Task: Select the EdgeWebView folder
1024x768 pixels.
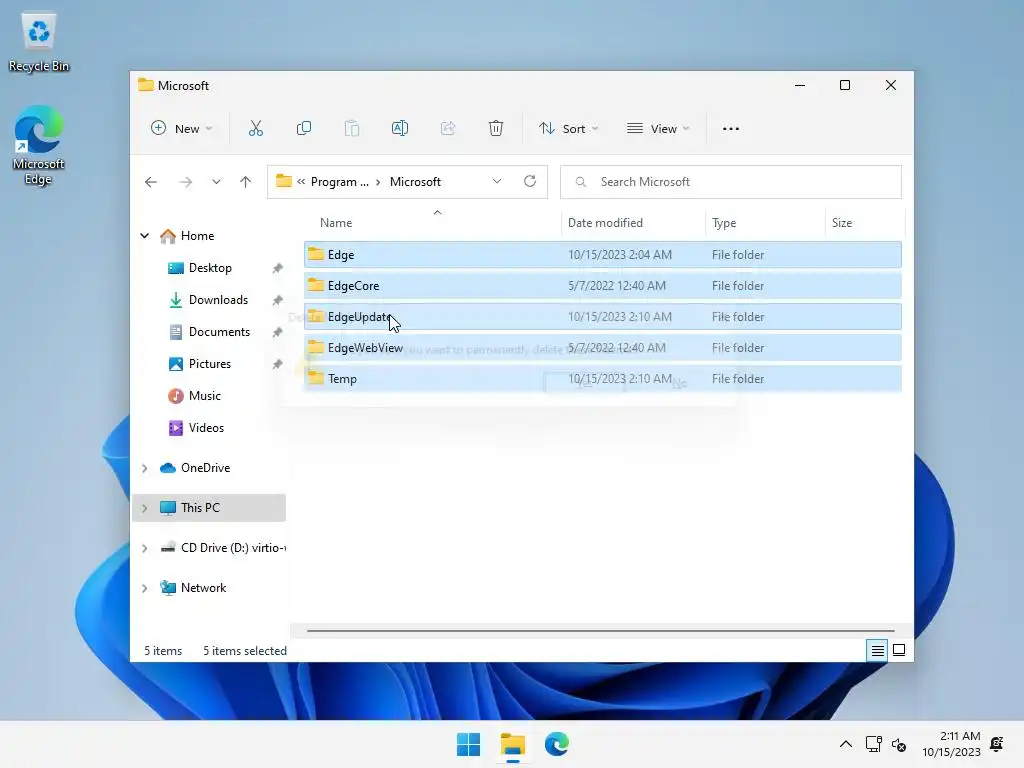Action: point(602,347)
